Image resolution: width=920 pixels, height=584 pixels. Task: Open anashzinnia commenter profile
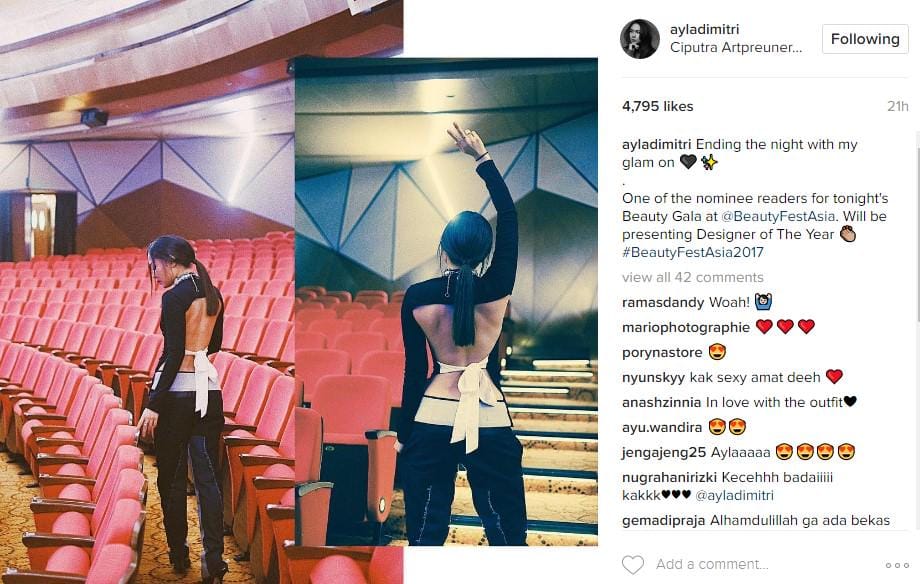661,402
